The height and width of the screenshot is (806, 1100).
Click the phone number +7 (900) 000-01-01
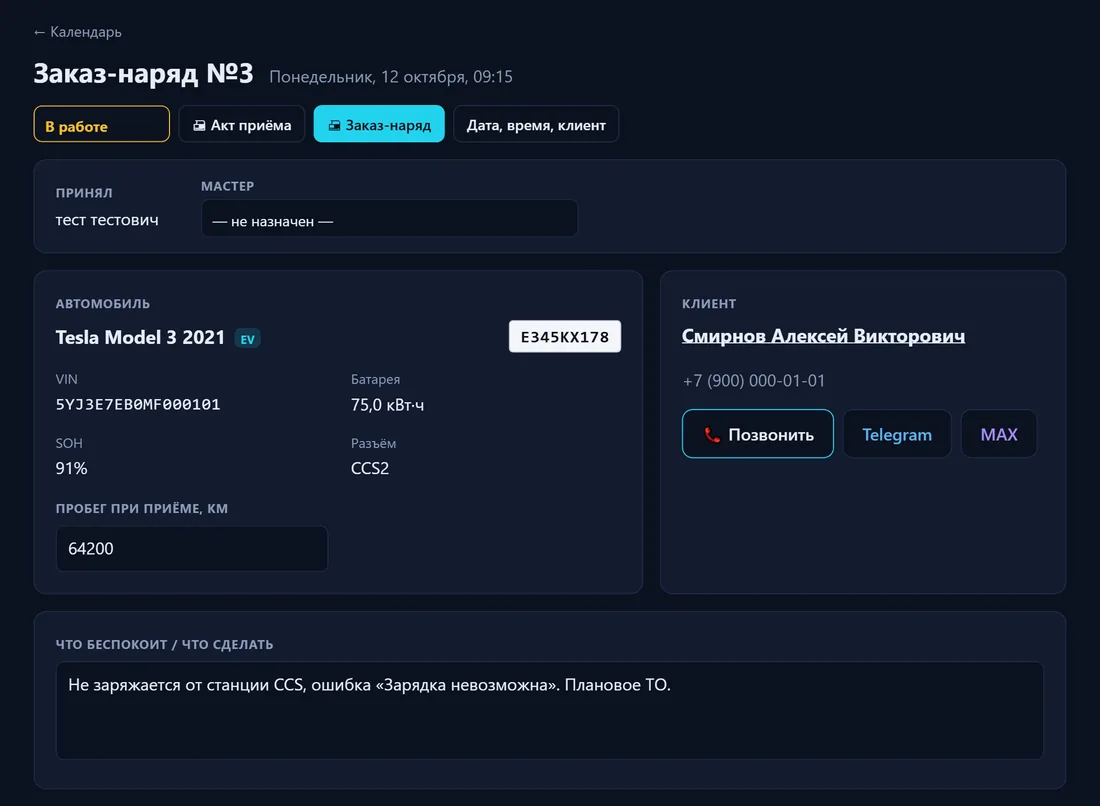pyautogui.click(x=753, y=381)
